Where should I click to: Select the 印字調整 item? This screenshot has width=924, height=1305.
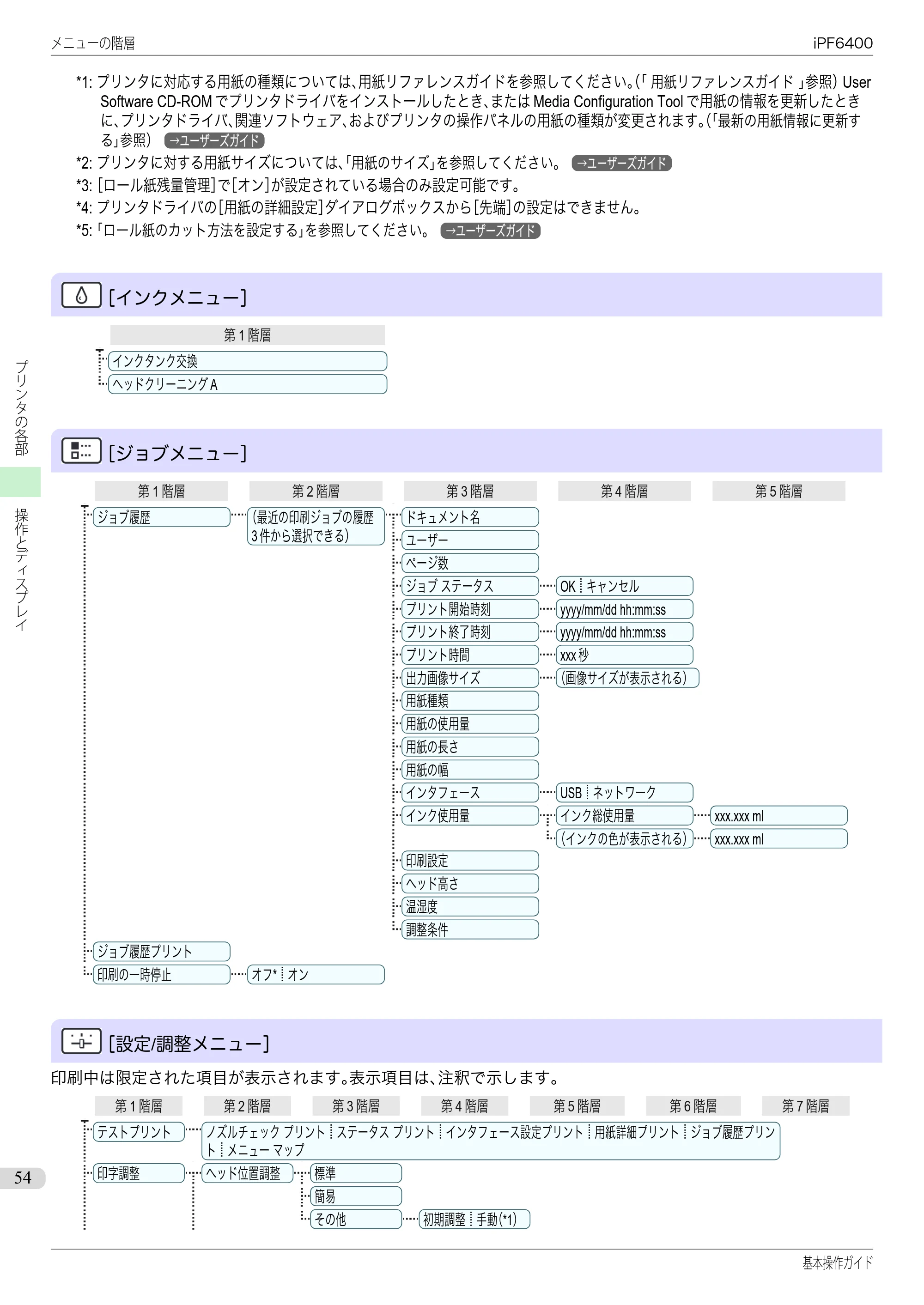click(x=139, y=1173)
